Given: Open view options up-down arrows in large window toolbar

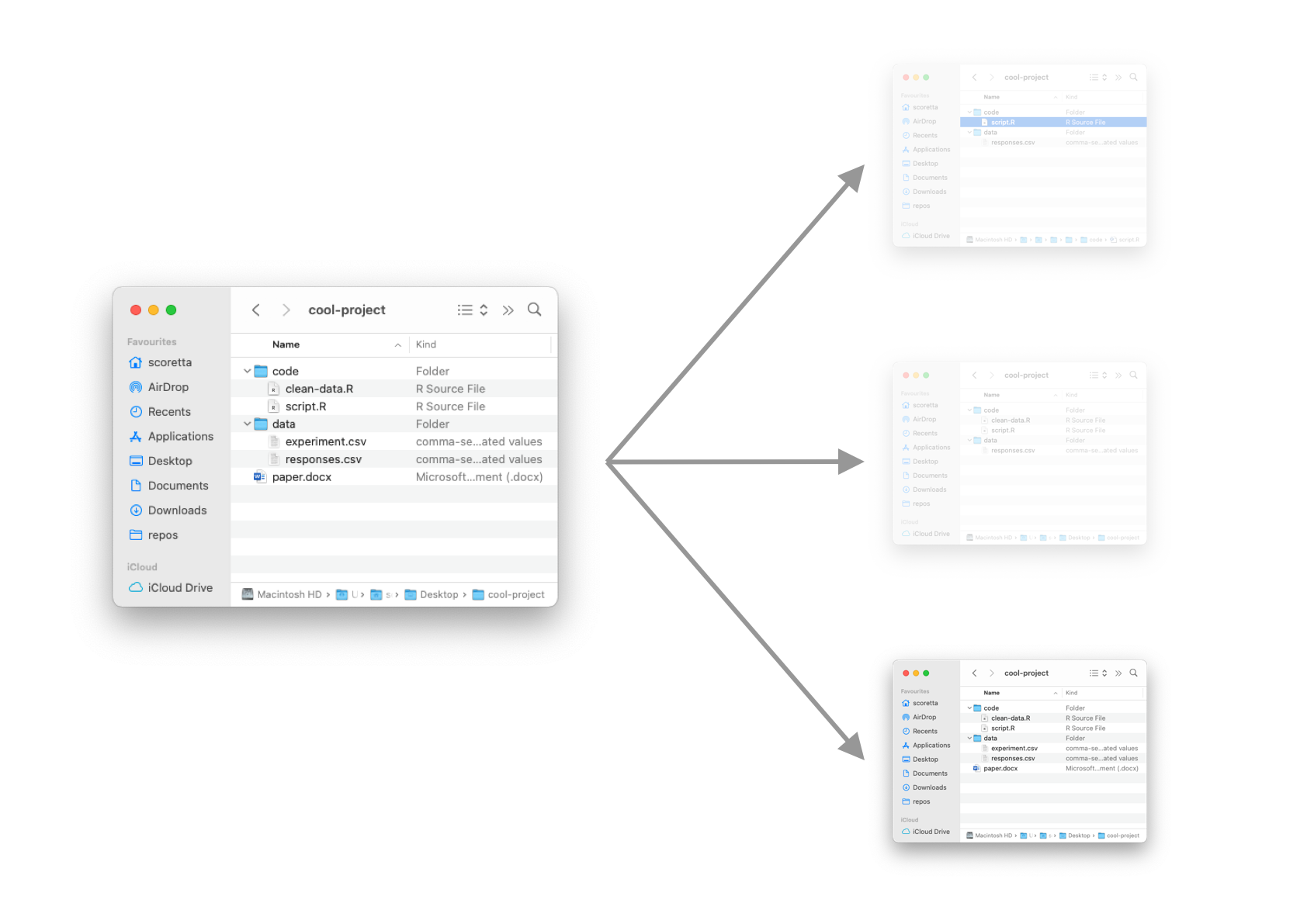Looking at the screenshot, I should point(484,310).
